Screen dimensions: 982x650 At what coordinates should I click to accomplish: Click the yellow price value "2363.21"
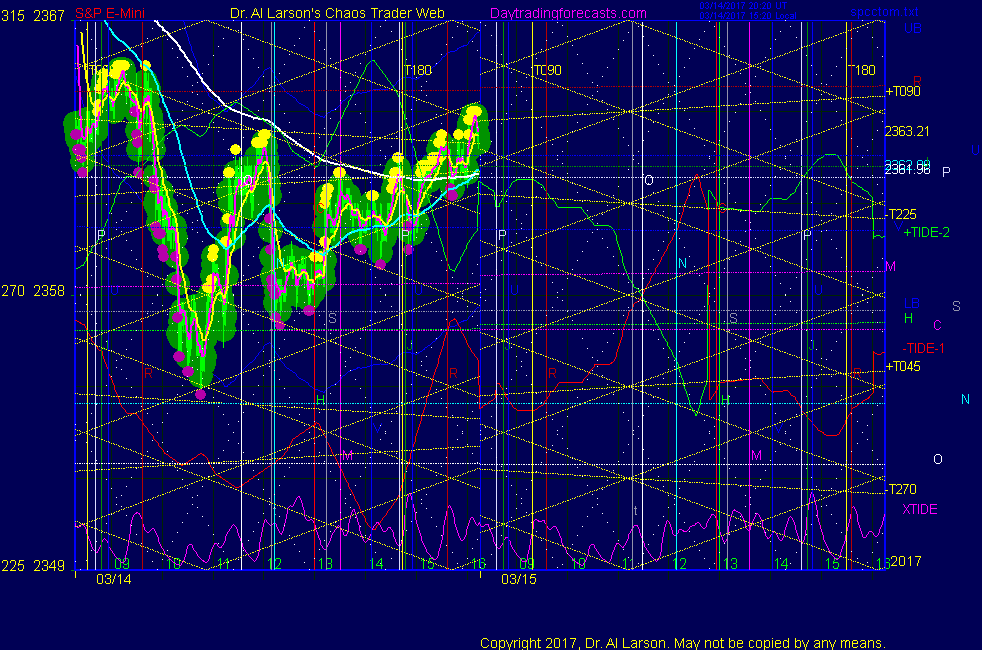pos(907,132)
